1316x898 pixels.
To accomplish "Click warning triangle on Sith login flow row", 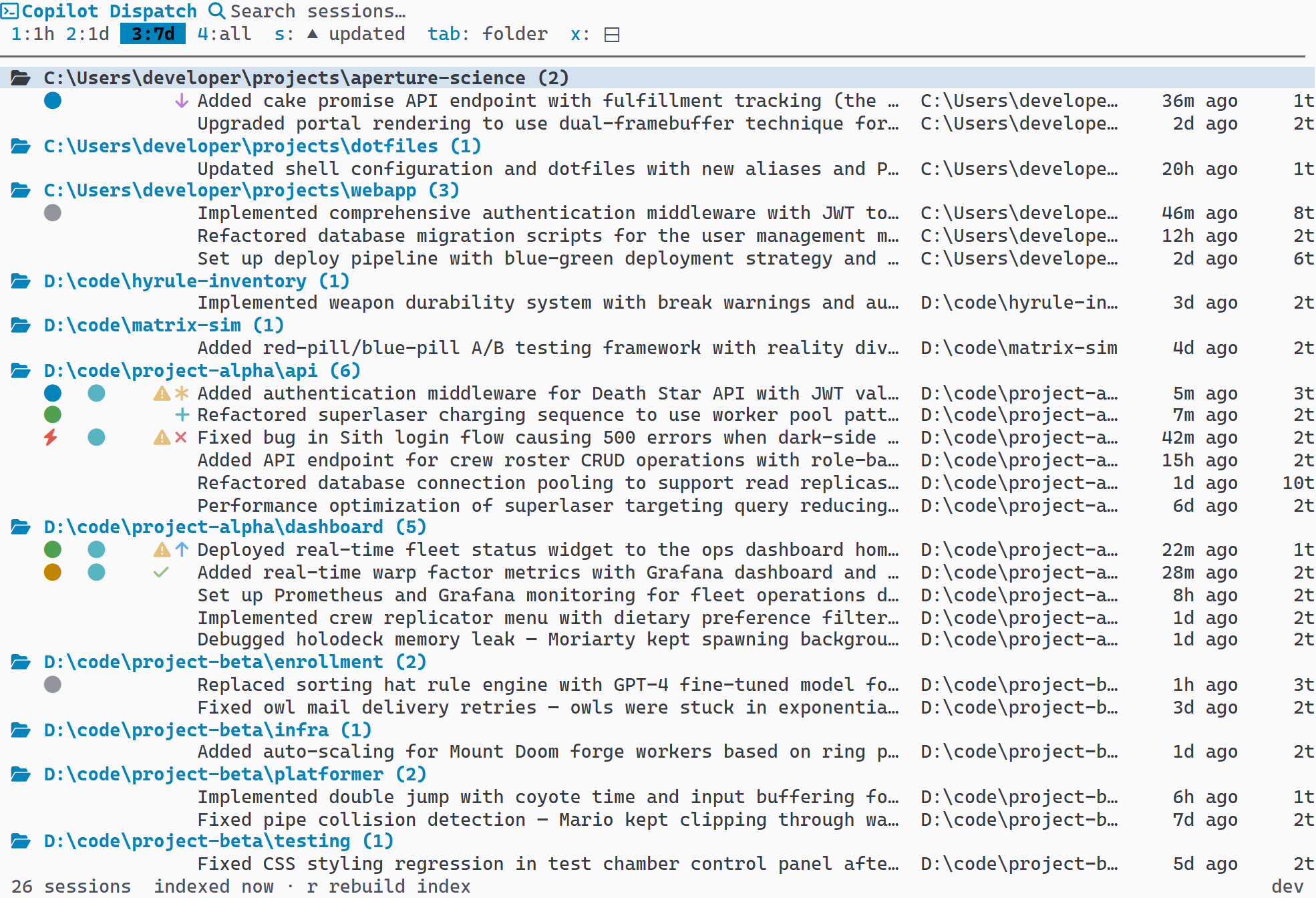I will (x=162, y=438).
